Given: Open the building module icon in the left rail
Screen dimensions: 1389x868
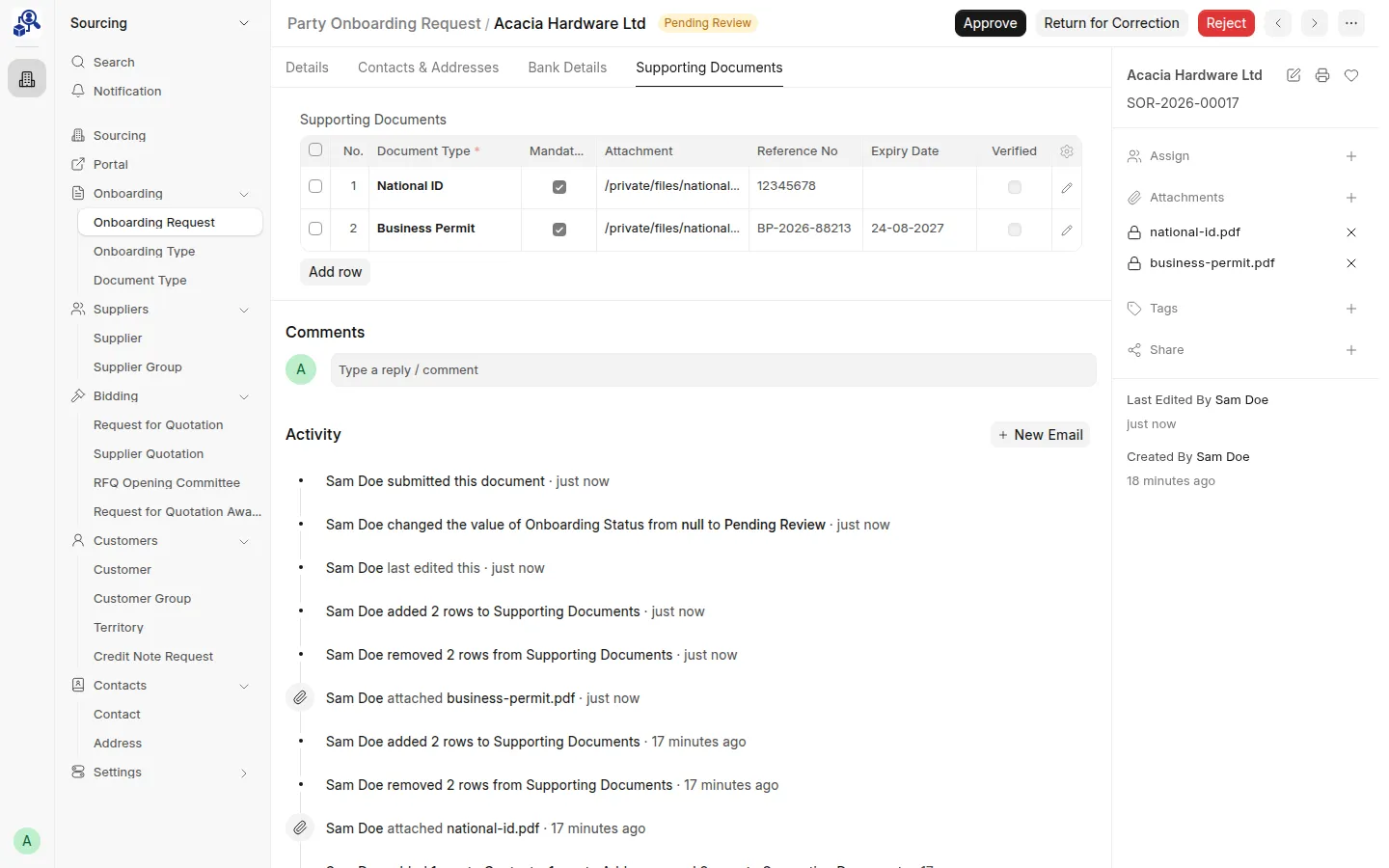Looking at the screenshot, I should (x=27, y=79).
